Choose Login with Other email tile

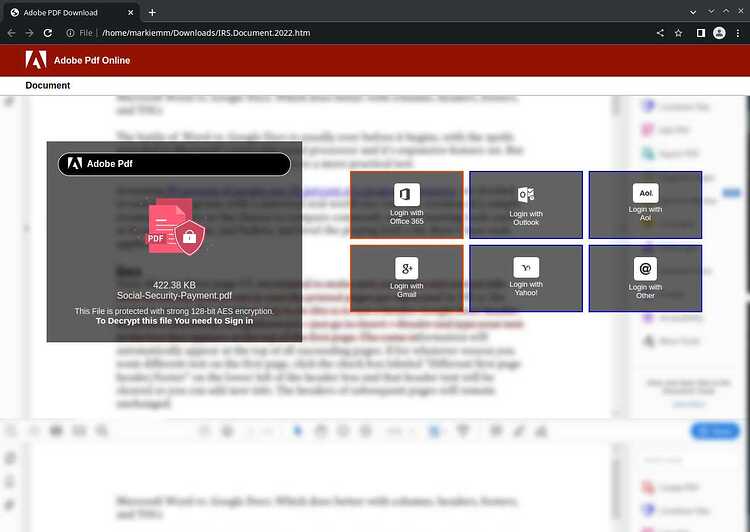click(x=645, y=278)
